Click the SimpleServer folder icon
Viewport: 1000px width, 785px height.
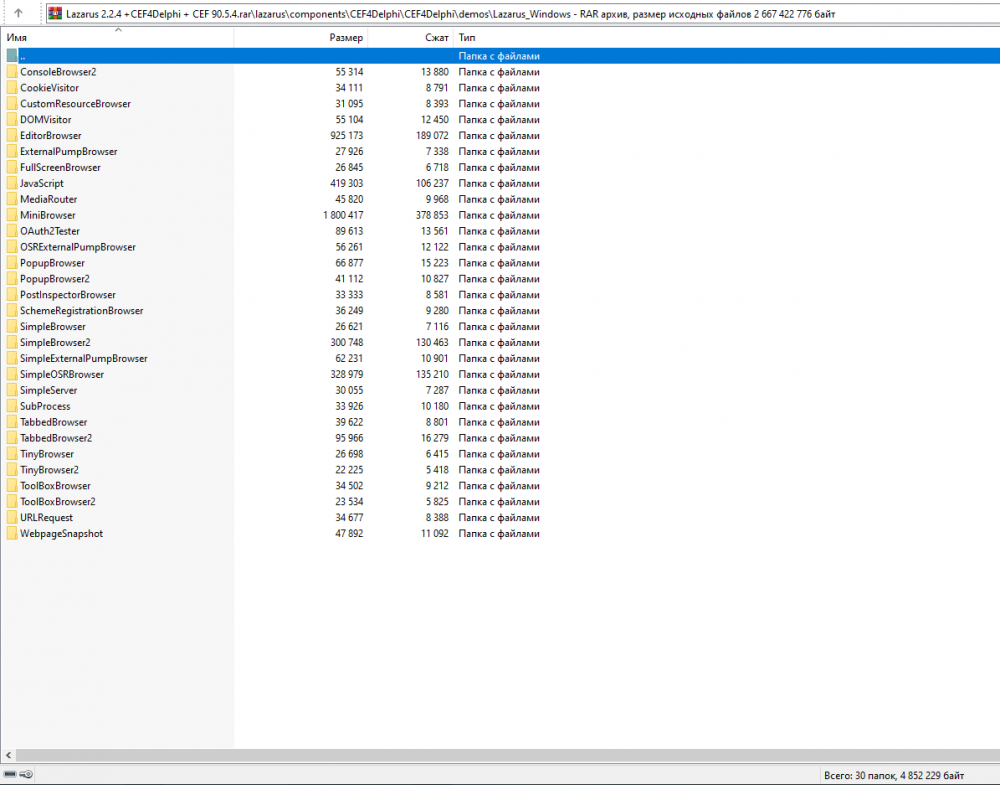12,391
